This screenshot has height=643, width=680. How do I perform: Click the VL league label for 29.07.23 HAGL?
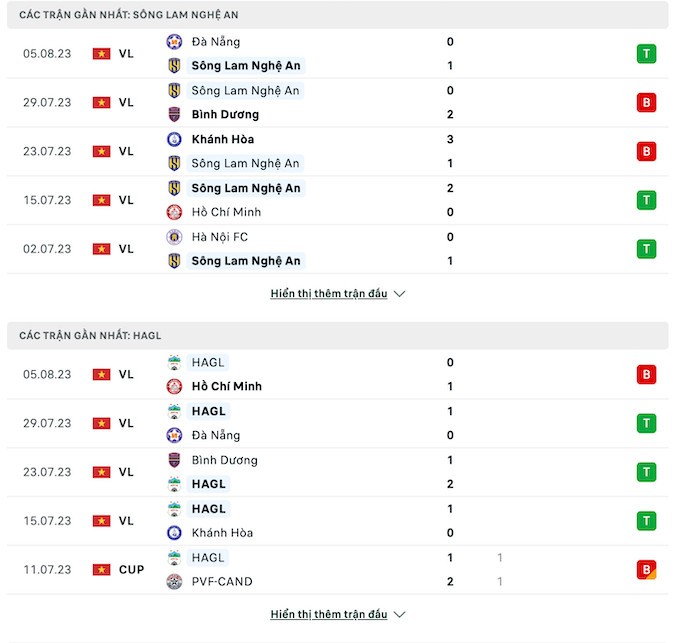(x=126, y=423)
